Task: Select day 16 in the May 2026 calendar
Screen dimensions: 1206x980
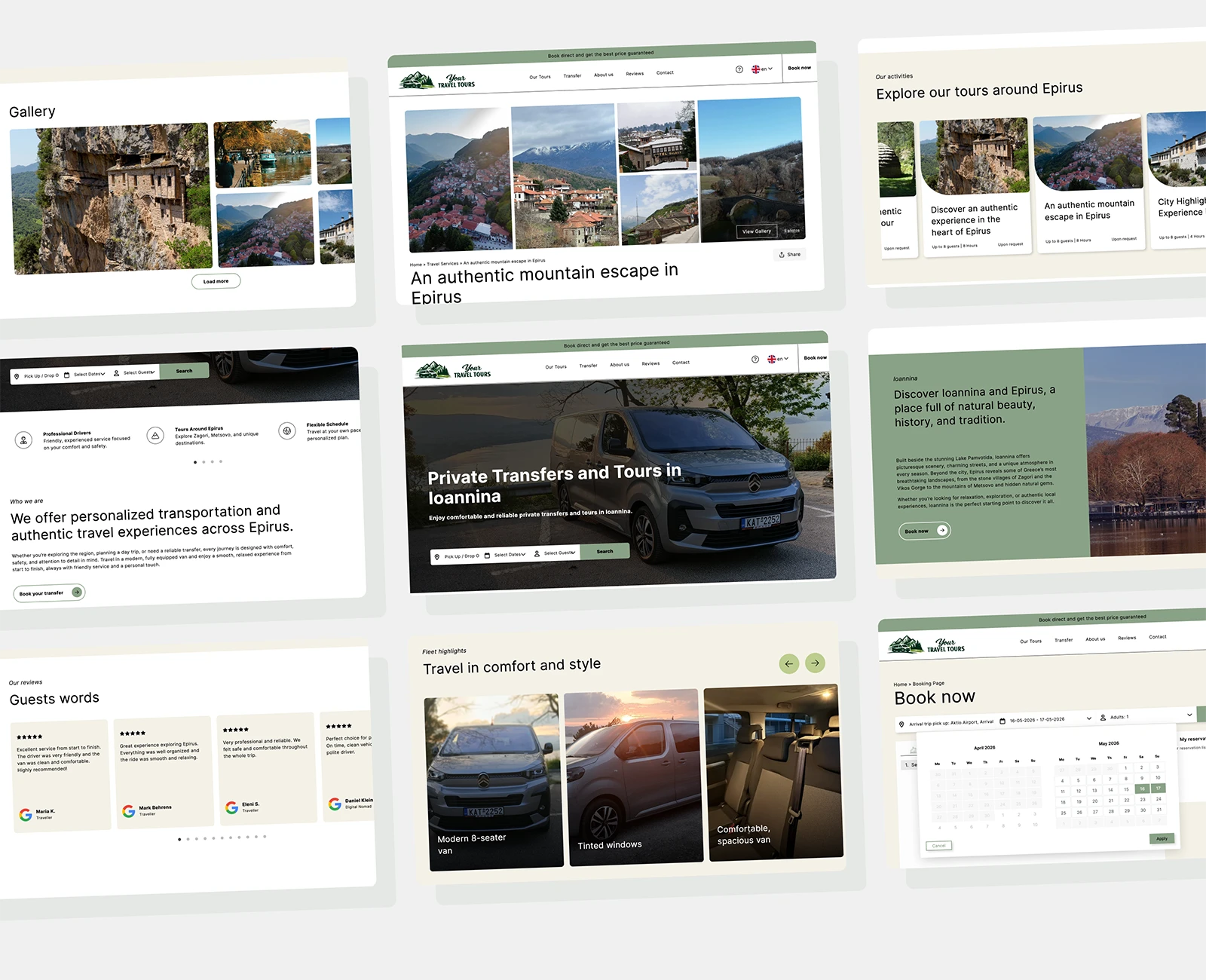Action: [1142, 789]
